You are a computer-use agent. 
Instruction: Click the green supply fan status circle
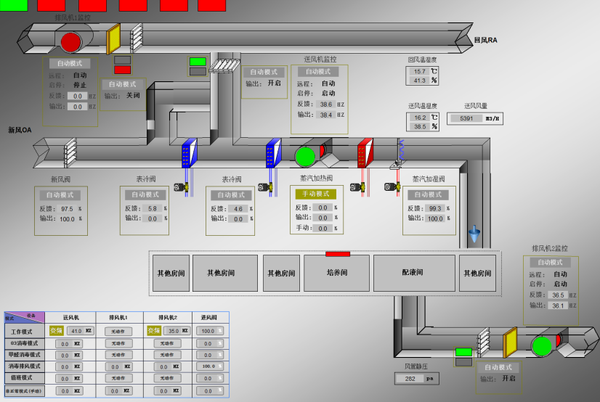(305, 156)
